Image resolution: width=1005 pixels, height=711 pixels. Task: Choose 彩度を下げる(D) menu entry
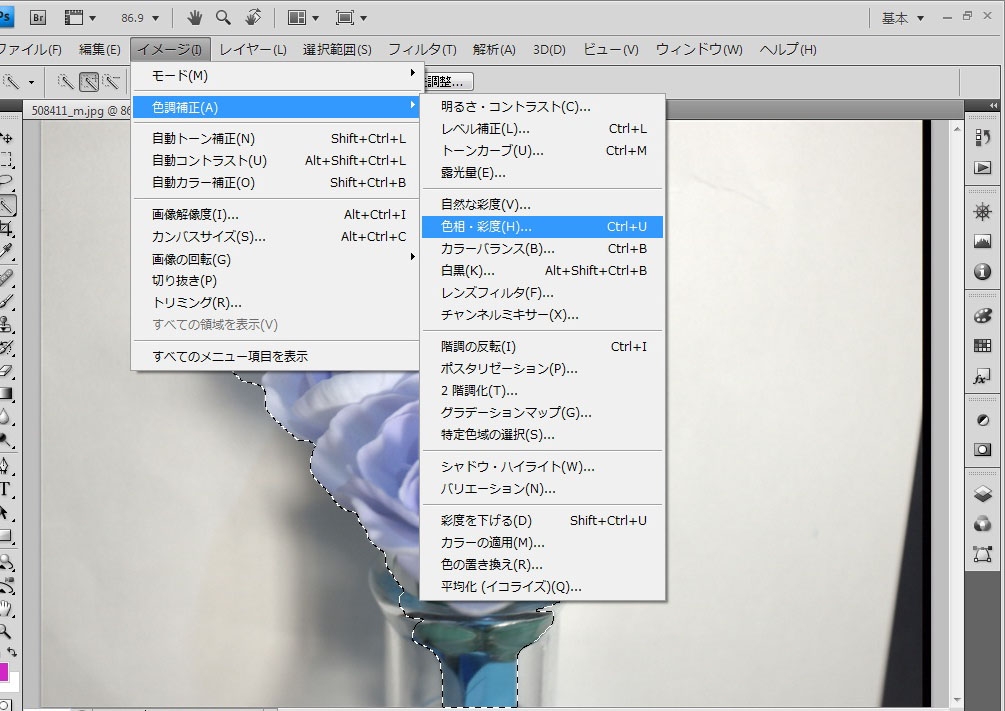point(542,520)
